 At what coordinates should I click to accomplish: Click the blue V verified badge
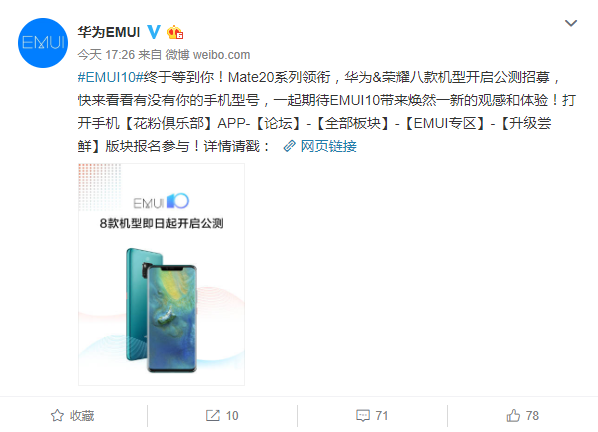point(154,32)
